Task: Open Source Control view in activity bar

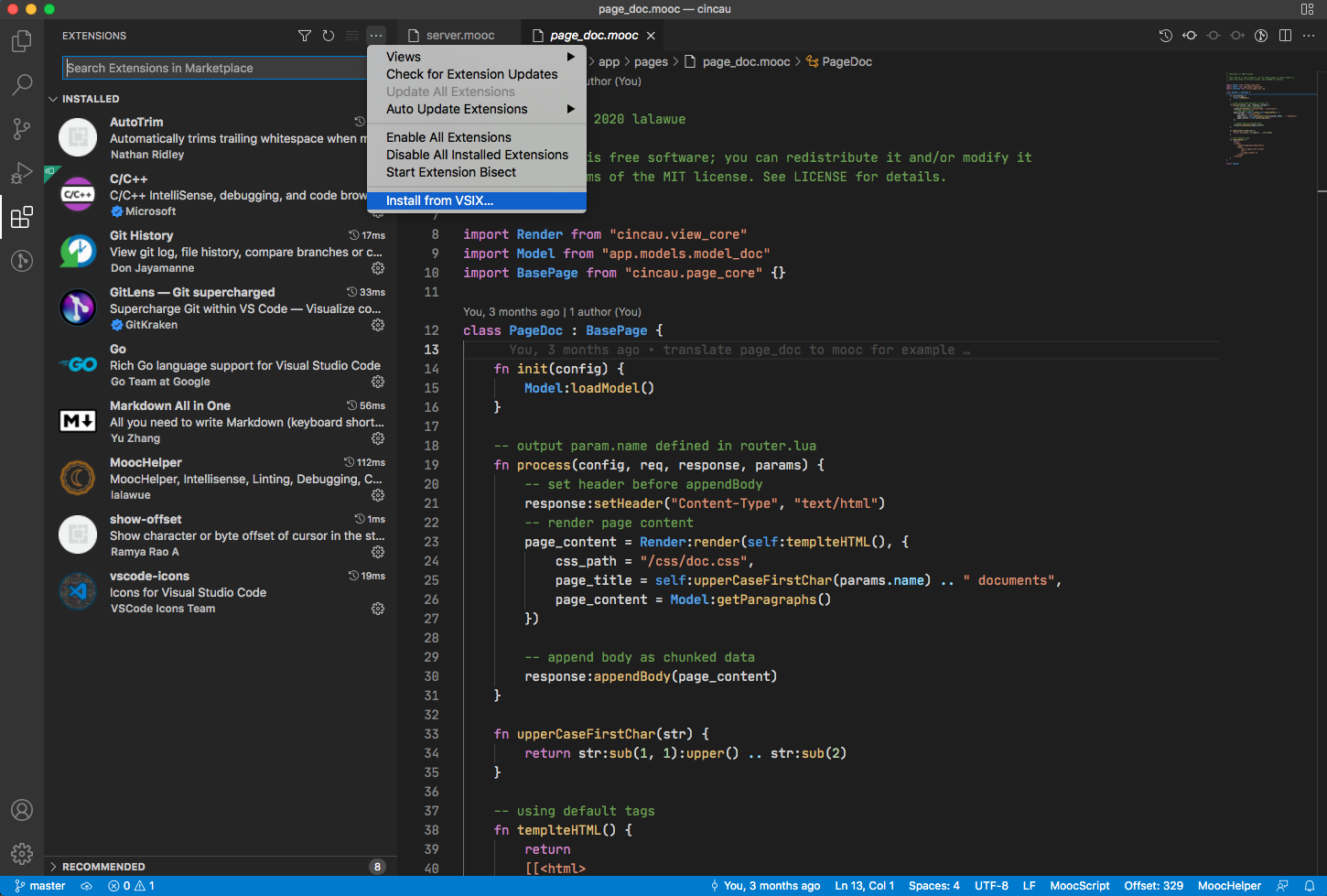Action: click(x=22, y=129)
